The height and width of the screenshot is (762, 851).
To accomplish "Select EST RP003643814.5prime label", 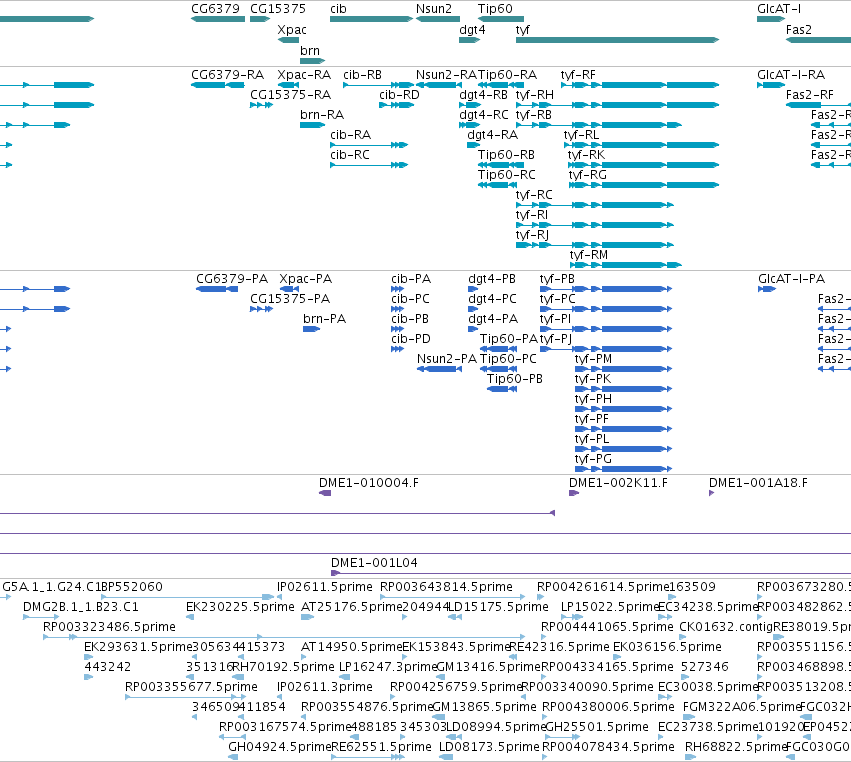I will pos(446,587).
